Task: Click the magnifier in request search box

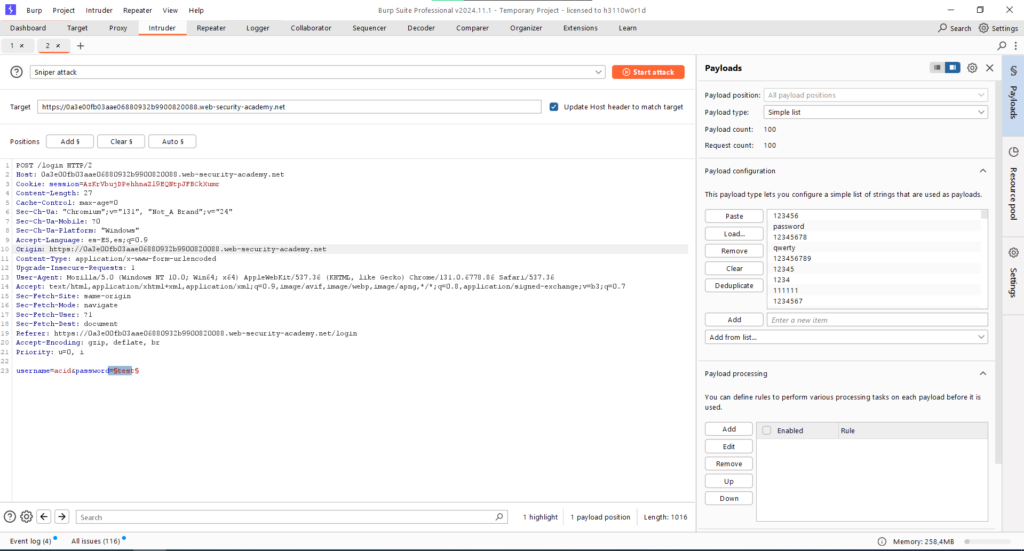Action: [x=499, y=516]
